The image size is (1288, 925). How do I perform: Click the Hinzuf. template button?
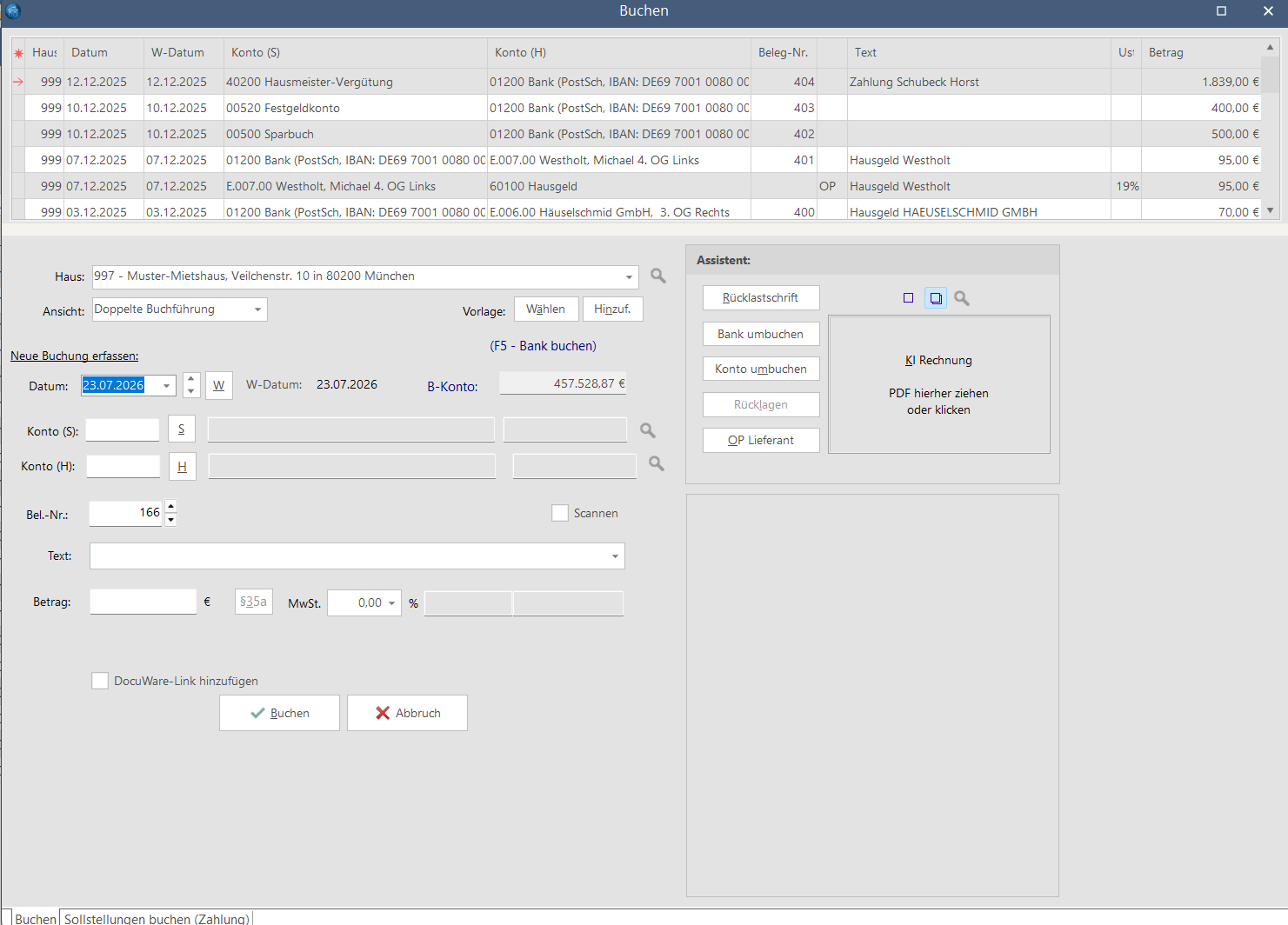click(613, 309)
